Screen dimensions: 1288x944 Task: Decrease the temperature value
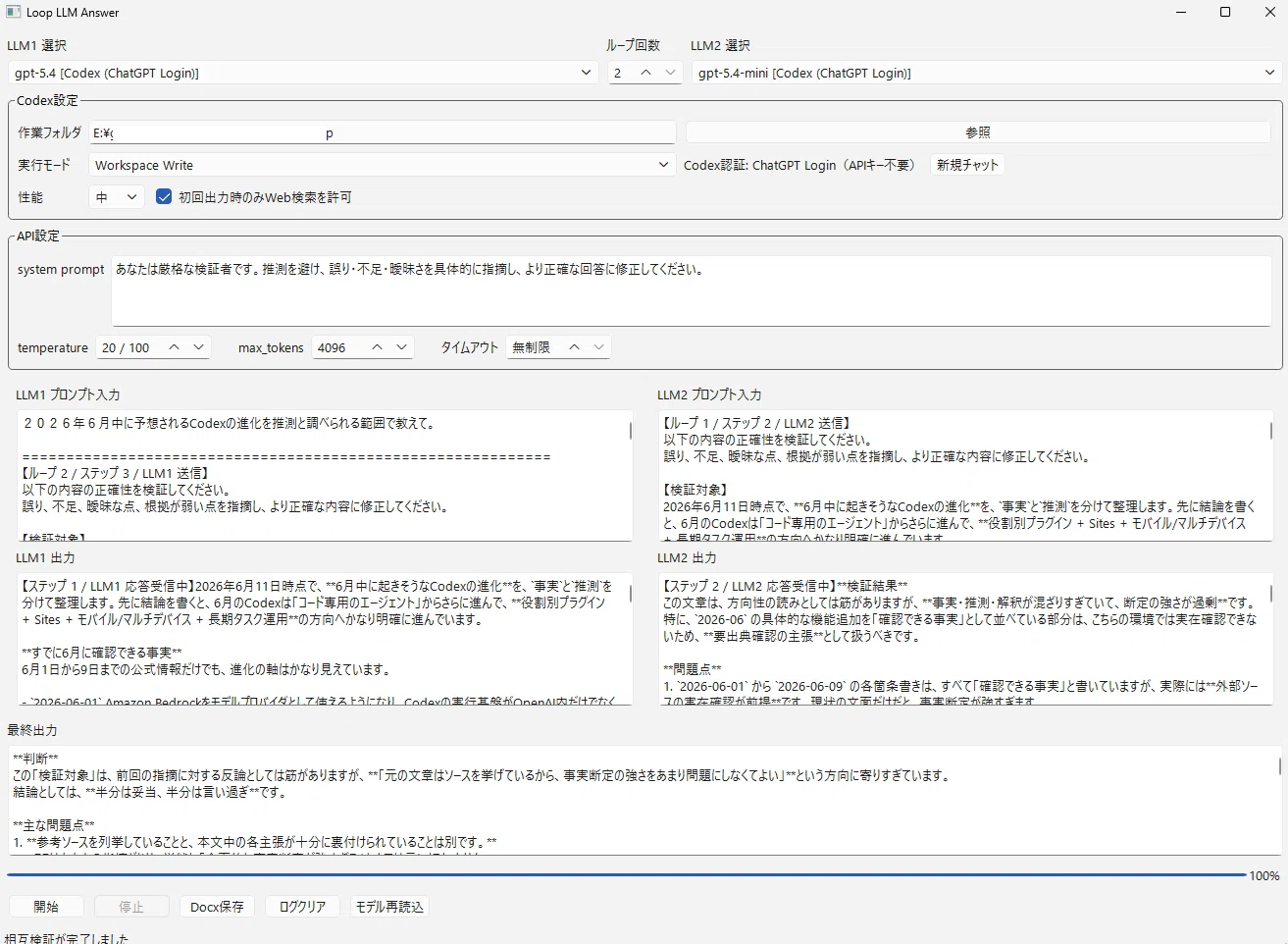click(x=199, y=347)
